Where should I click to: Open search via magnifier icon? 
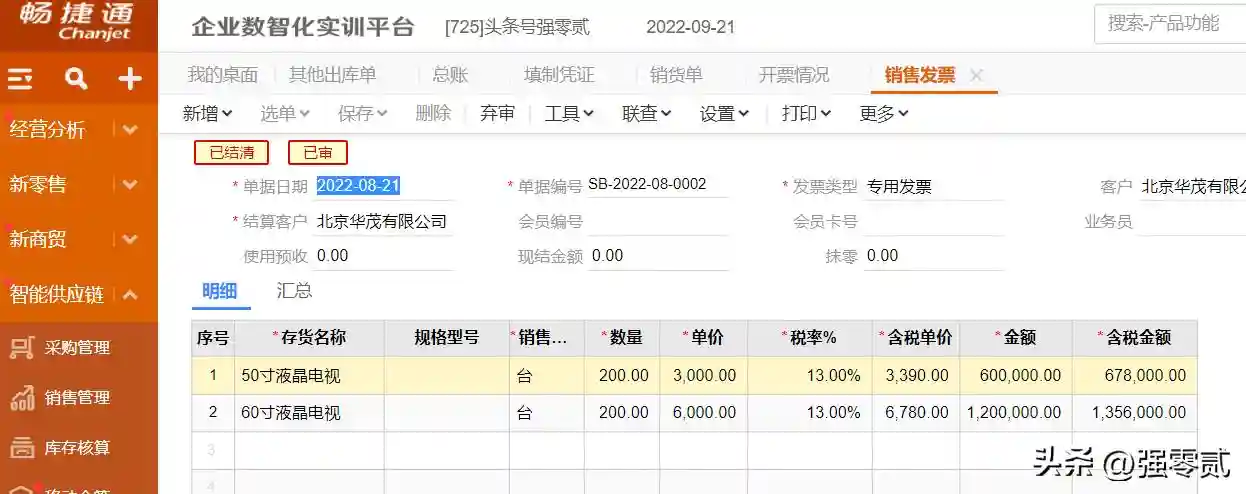tap(76, 79)
